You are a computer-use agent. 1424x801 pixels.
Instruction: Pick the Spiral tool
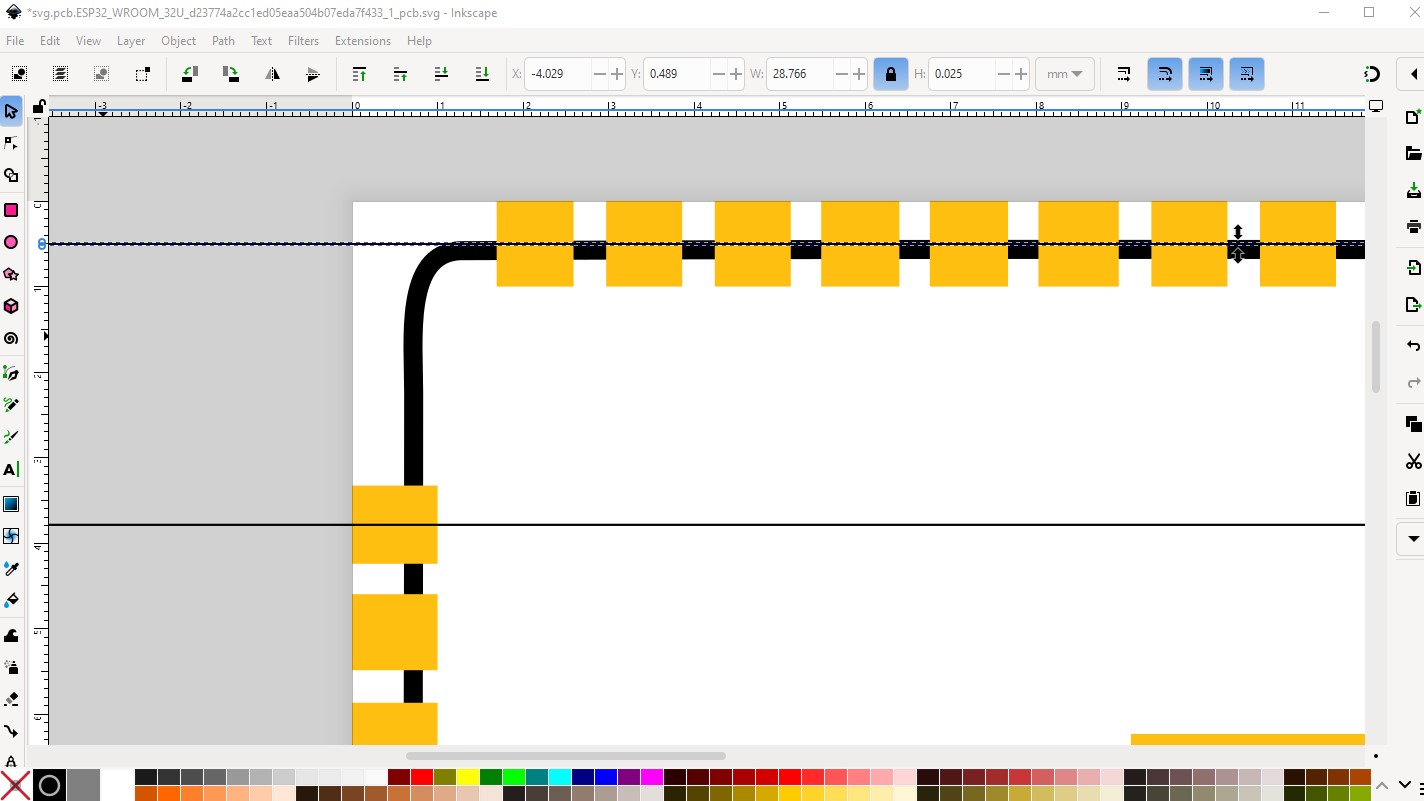tap(11, 338)
